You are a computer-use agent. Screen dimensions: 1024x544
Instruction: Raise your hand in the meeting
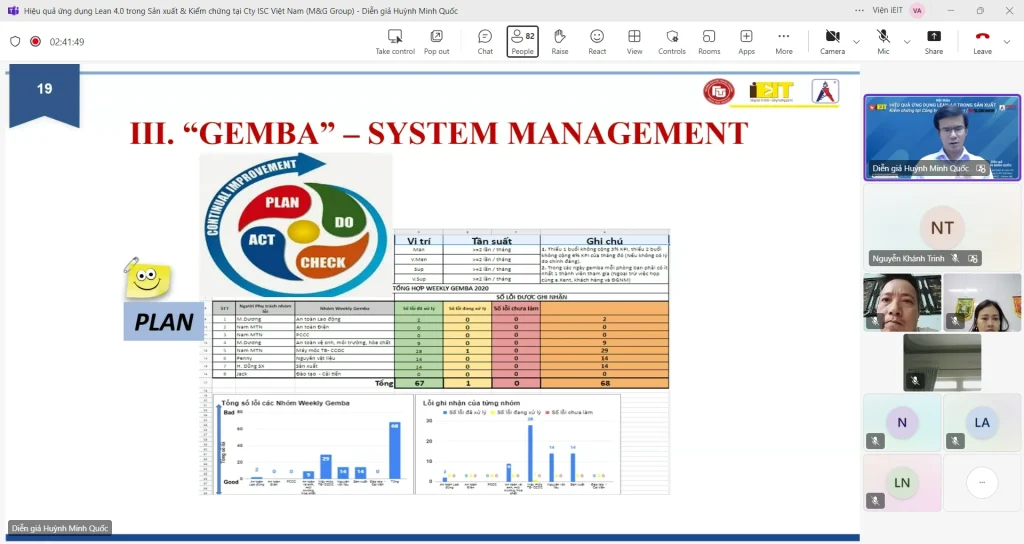pos(560,41)
